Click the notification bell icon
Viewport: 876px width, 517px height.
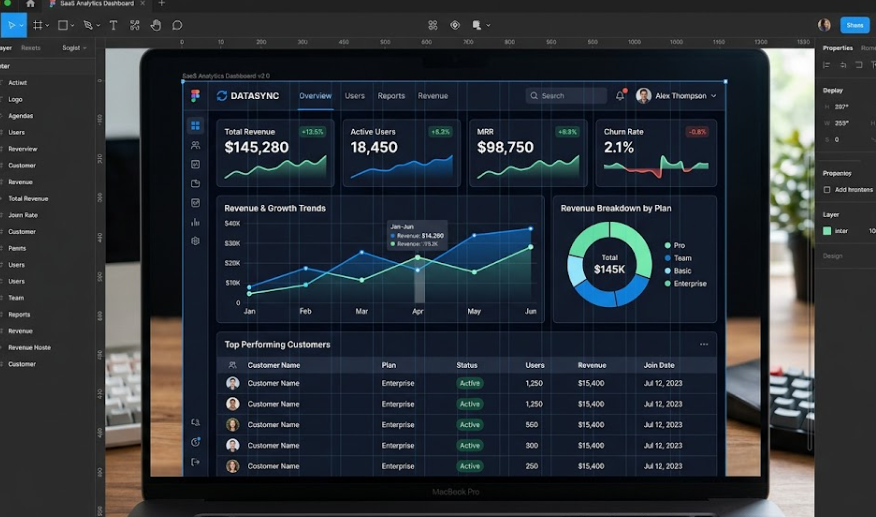tap(620, 96)
